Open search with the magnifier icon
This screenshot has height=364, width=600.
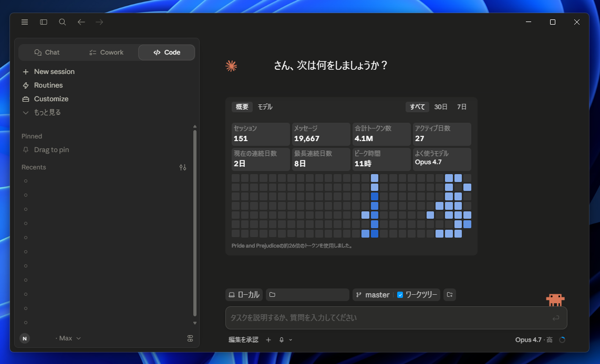pyautogui.click(x=62, y=22)
